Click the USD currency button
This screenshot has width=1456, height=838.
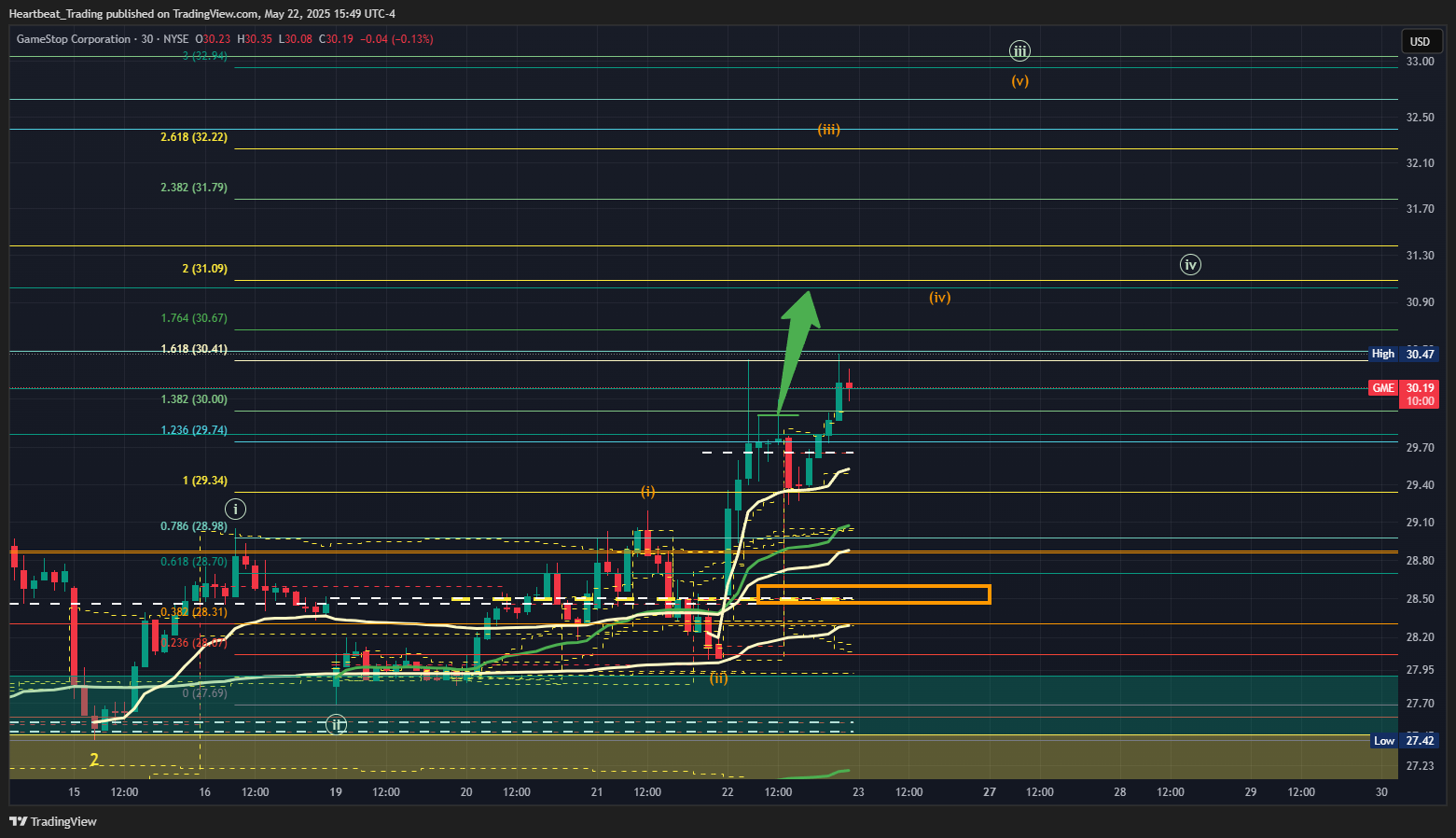point(1420,41)
